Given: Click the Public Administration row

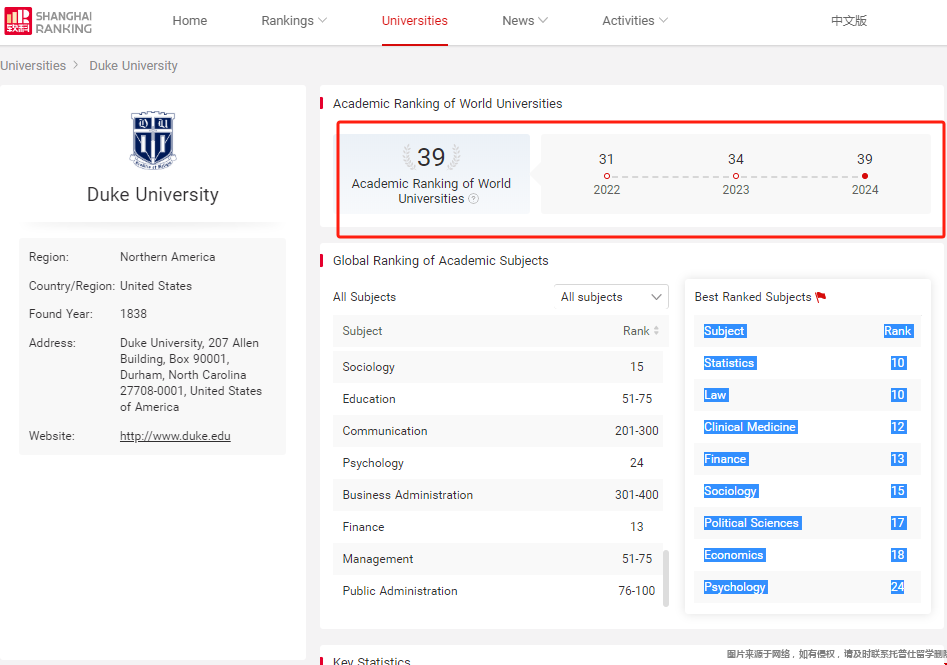Looking at the screenshot, I should [498, 591].
